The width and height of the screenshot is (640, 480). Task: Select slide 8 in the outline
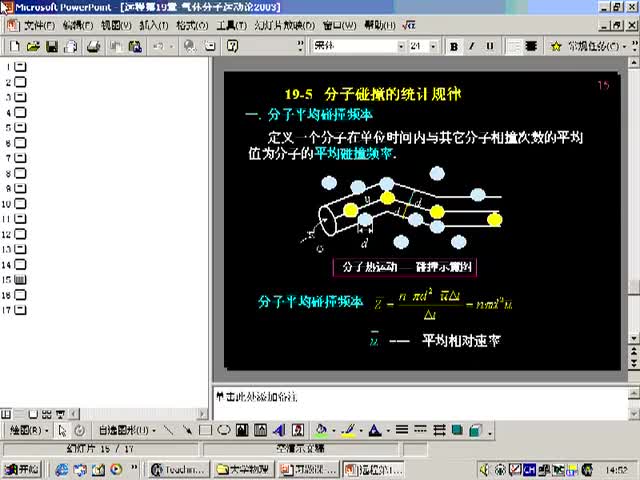pos(20,173)
